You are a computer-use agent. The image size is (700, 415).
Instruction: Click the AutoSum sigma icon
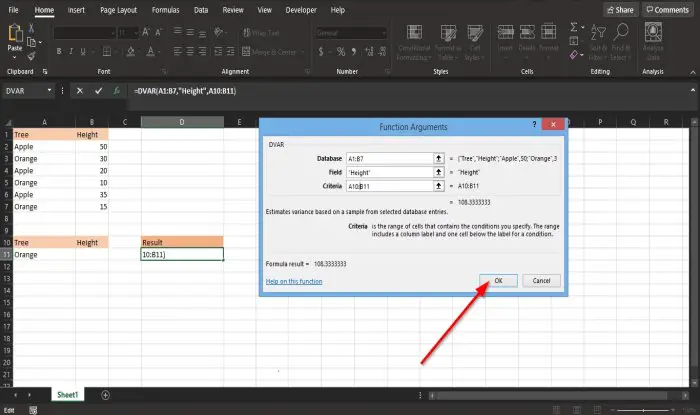[x=574, y=27]
